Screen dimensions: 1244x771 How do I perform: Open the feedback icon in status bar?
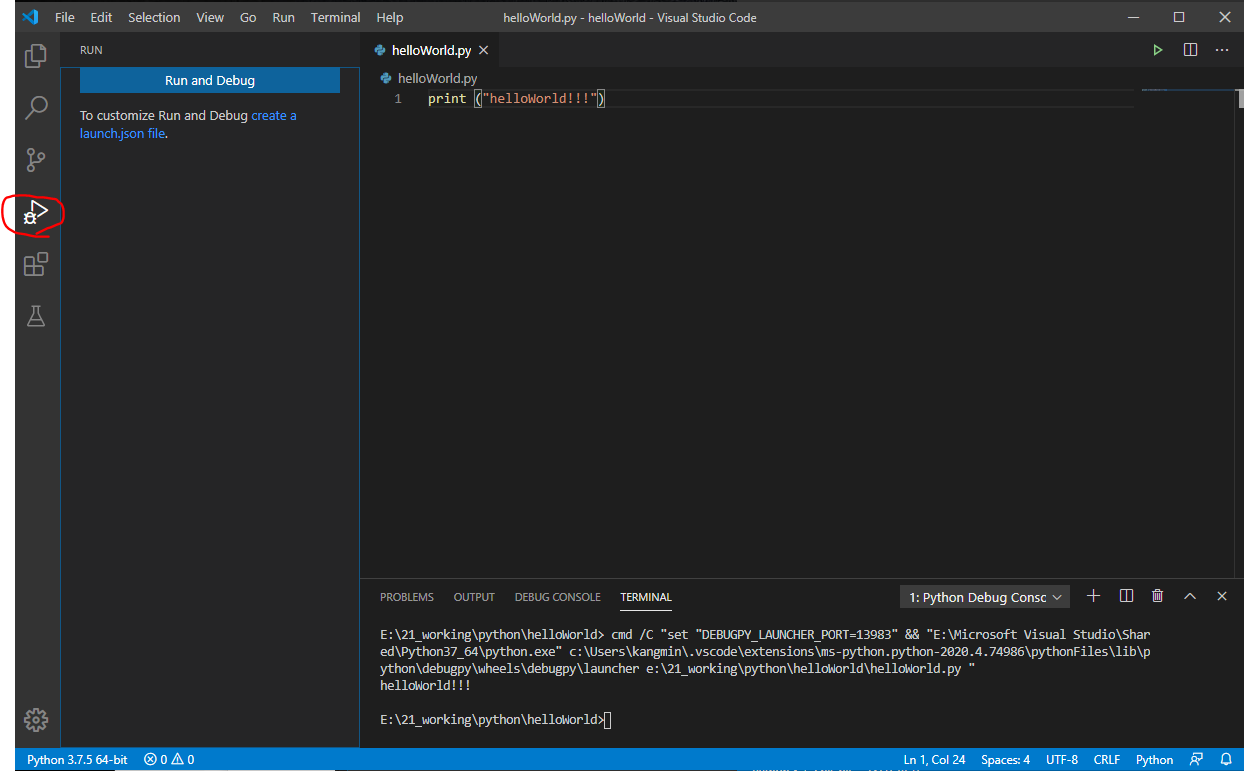1197,759
